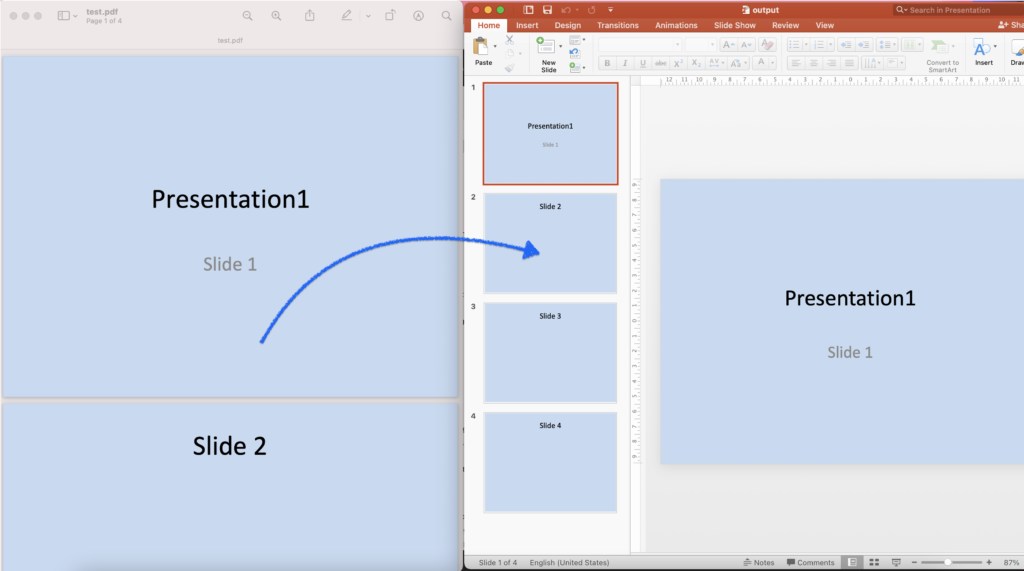Viewport: 1024px width, 571px height.
Task: Open the New Slide layout dropdown arrow
Action: (562, 47)
